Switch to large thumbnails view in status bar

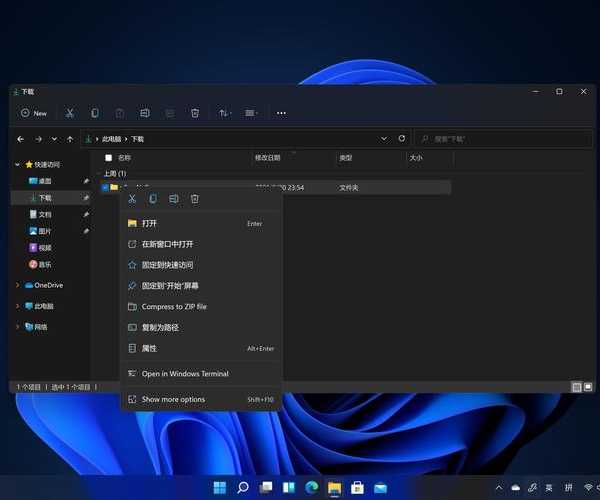point(587,386)
